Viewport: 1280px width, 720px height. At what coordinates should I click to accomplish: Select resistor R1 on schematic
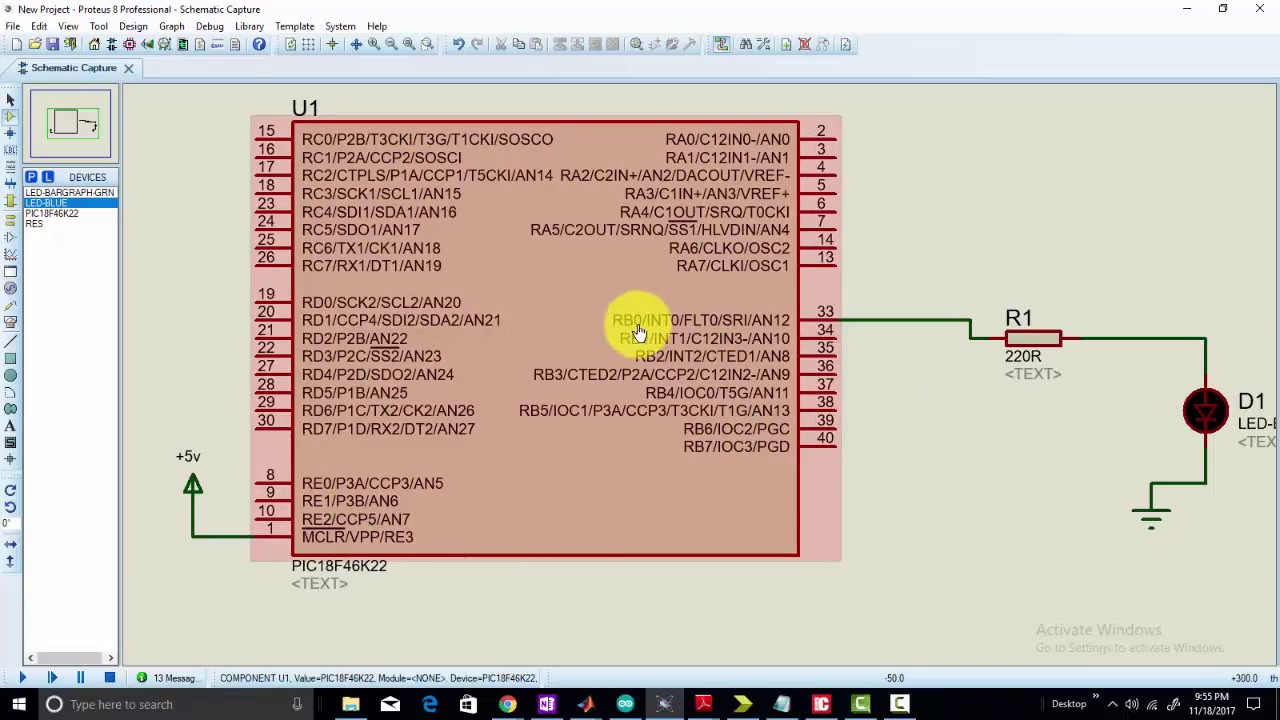point(1033,339)
